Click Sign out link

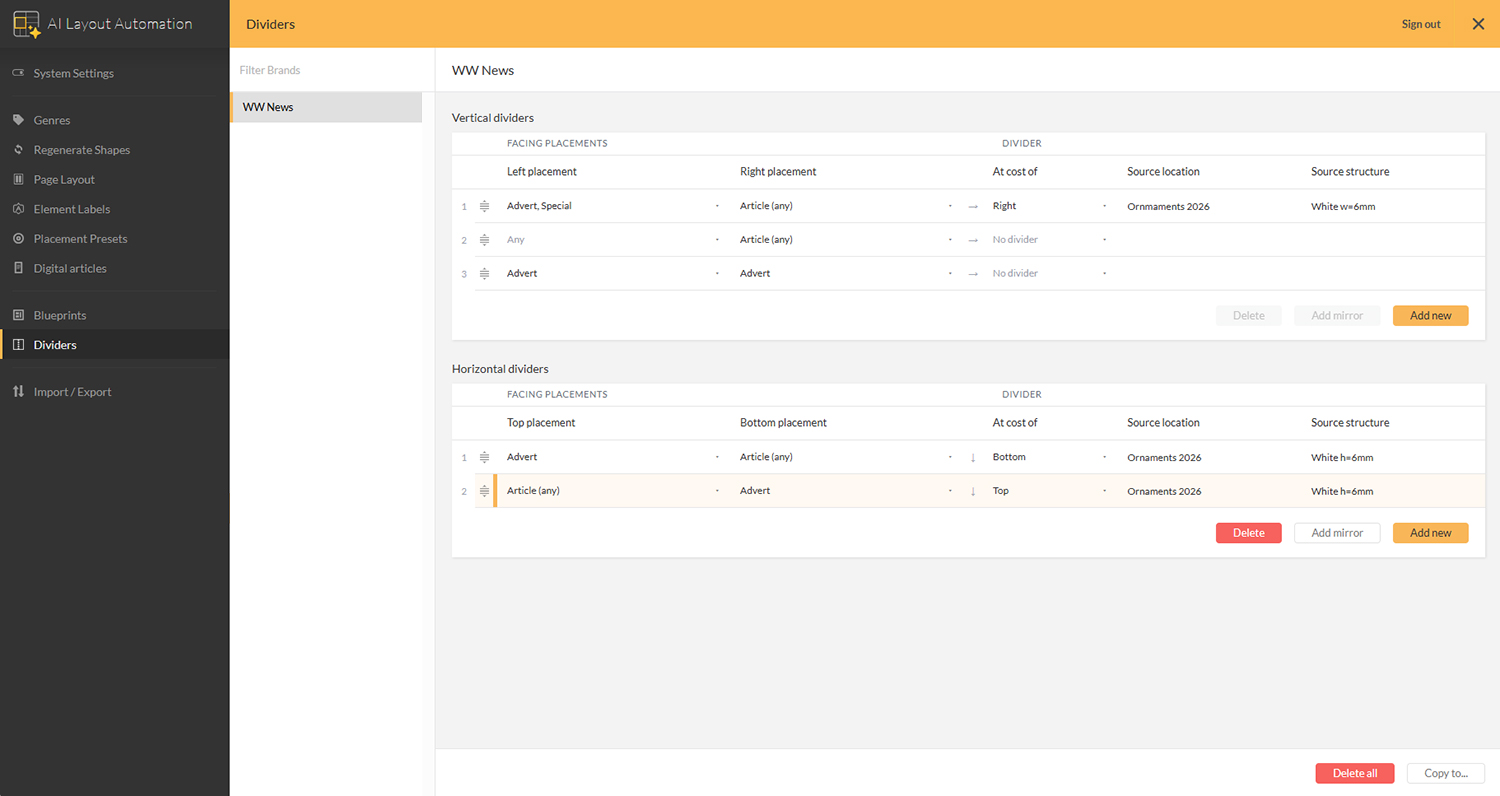click(x=1421, y=24)
